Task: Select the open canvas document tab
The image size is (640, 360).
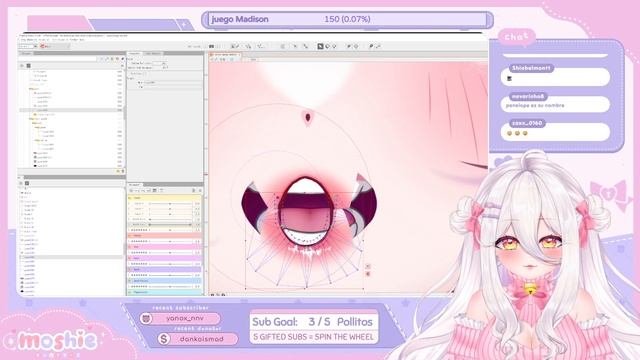Action: coord(225,54)
